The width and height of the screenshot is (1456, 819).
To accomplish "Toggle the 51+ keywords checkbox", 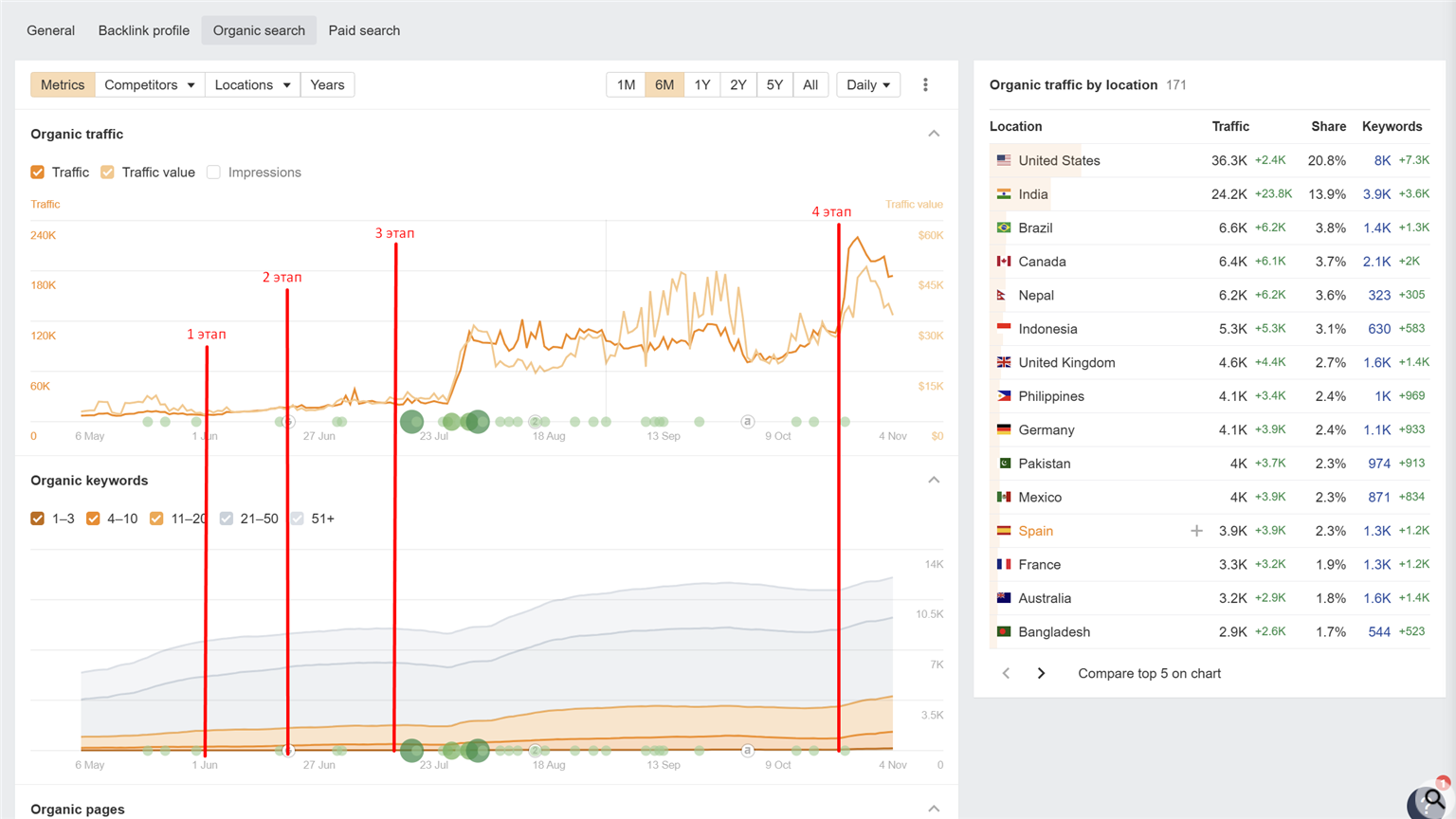I will (x=297, y=519).
